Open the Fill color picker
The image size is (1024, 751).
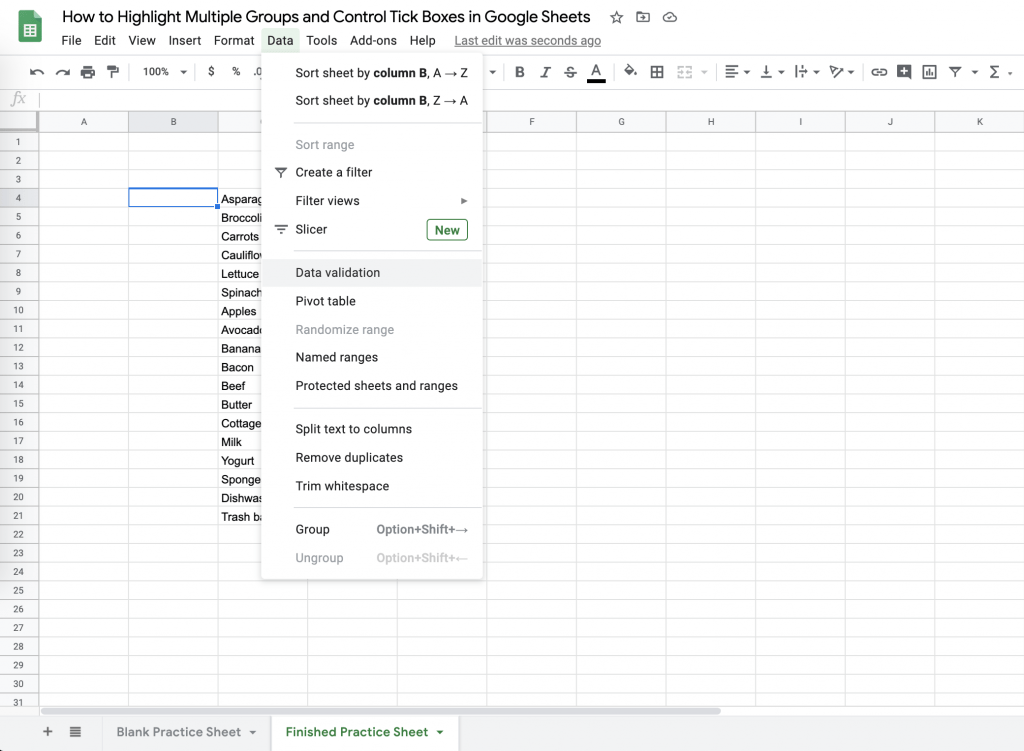click(x=631, y=71)
